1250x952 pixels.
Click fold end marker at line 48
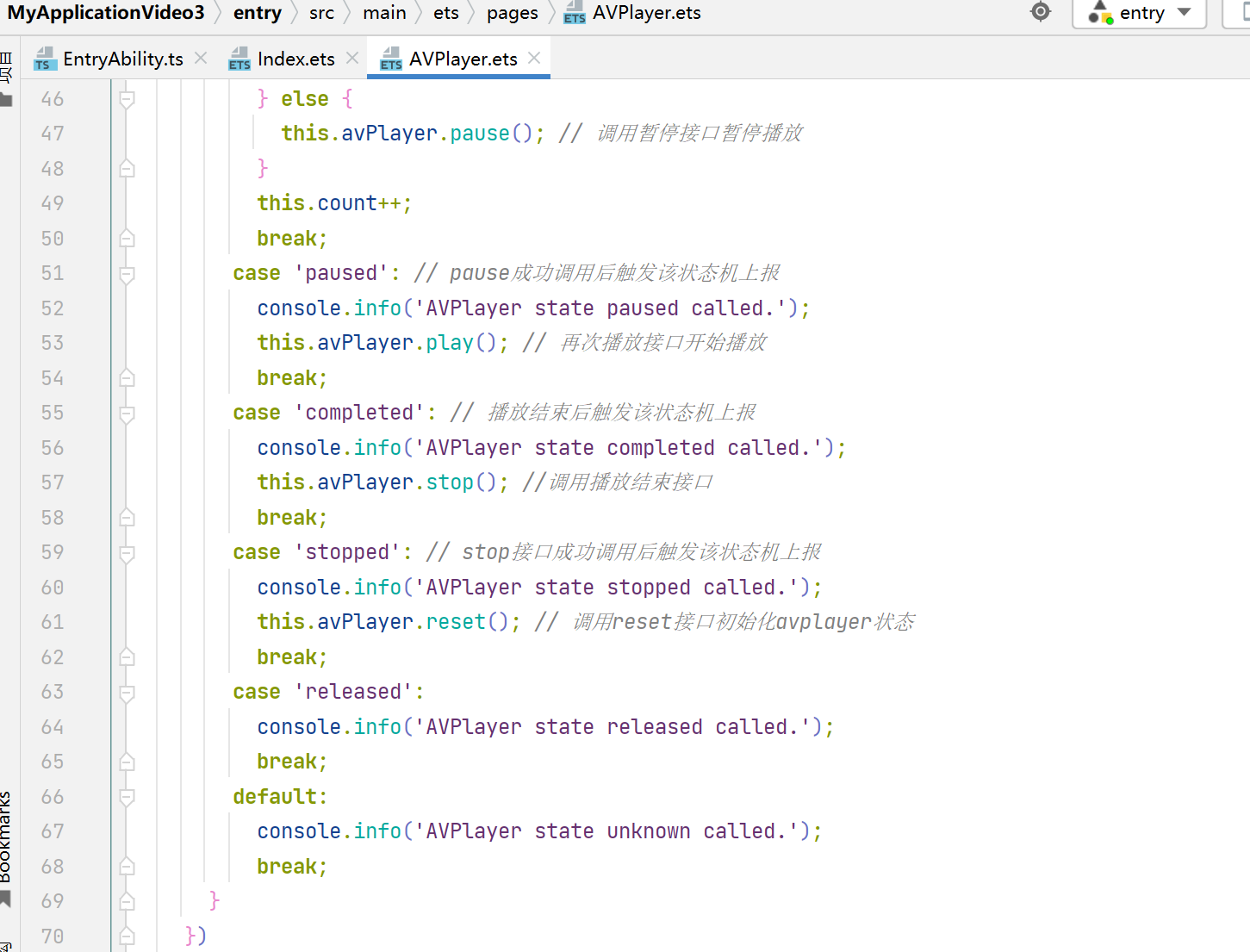point(127,169)
